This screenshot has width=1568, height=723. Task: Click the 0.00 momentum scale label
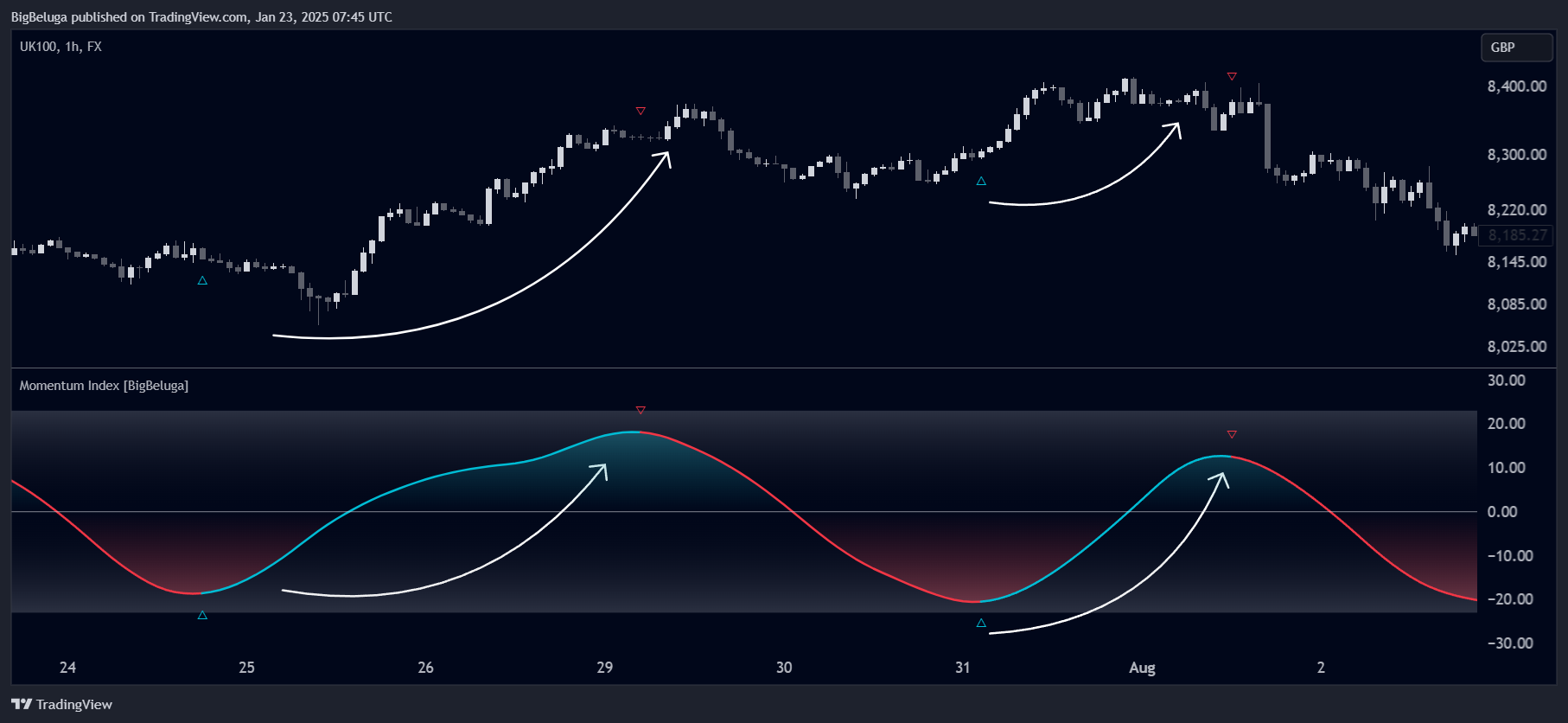[x=1502, y=512]
